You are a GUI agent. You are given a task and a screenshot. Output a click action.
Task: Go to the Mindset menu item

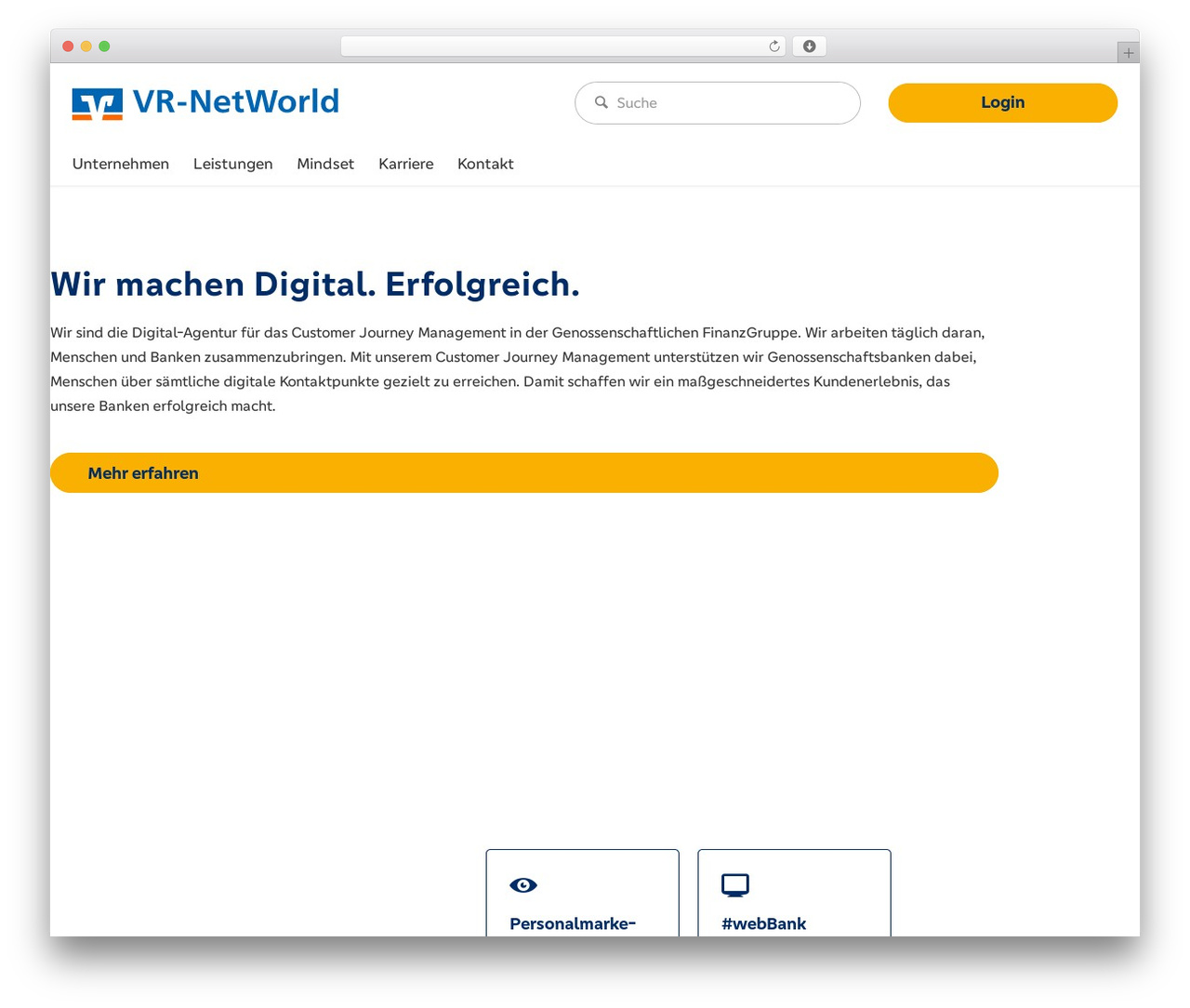point(325,164)
